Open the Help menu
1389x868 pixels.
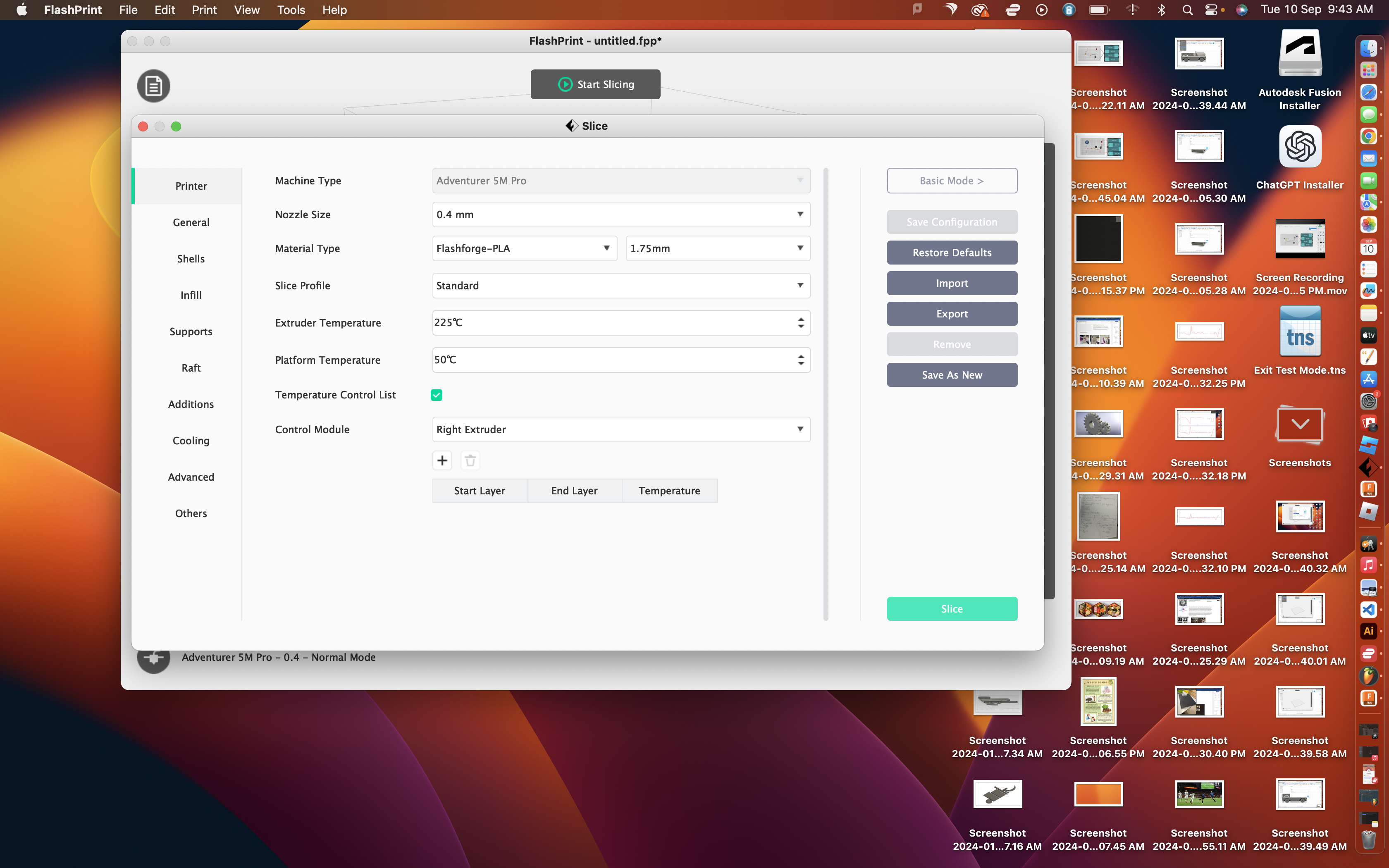(x=334, y=10)
